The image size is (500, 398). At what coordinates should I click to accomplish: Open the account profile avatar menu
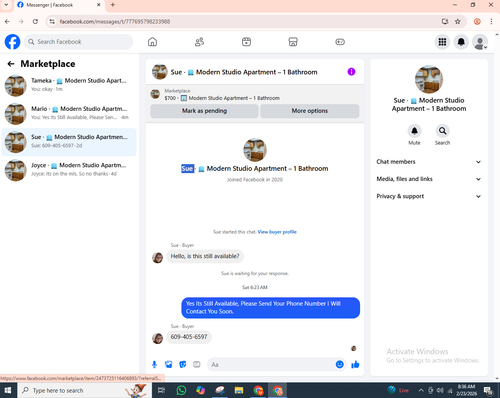coord(480,42)
